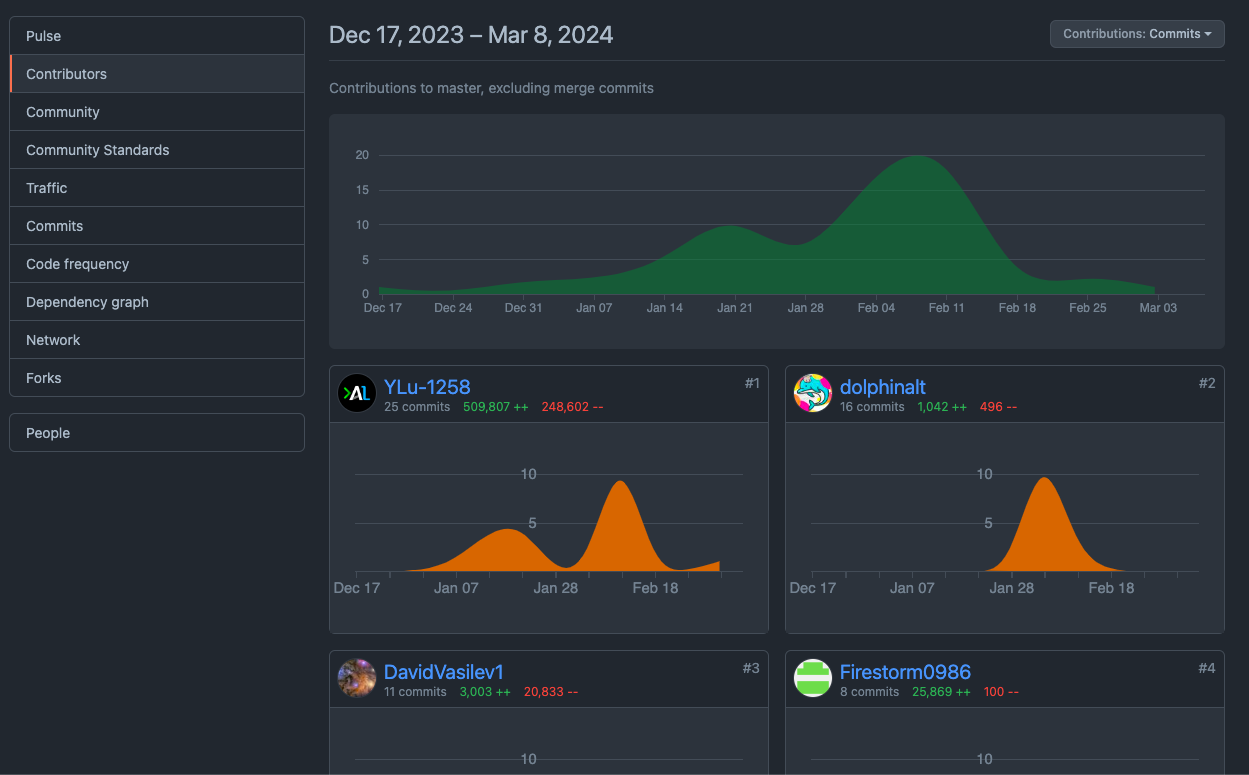The image size is (1249, 775).
Task: Click DavidVasilev1's avatar
Action: tap(357, 679)
